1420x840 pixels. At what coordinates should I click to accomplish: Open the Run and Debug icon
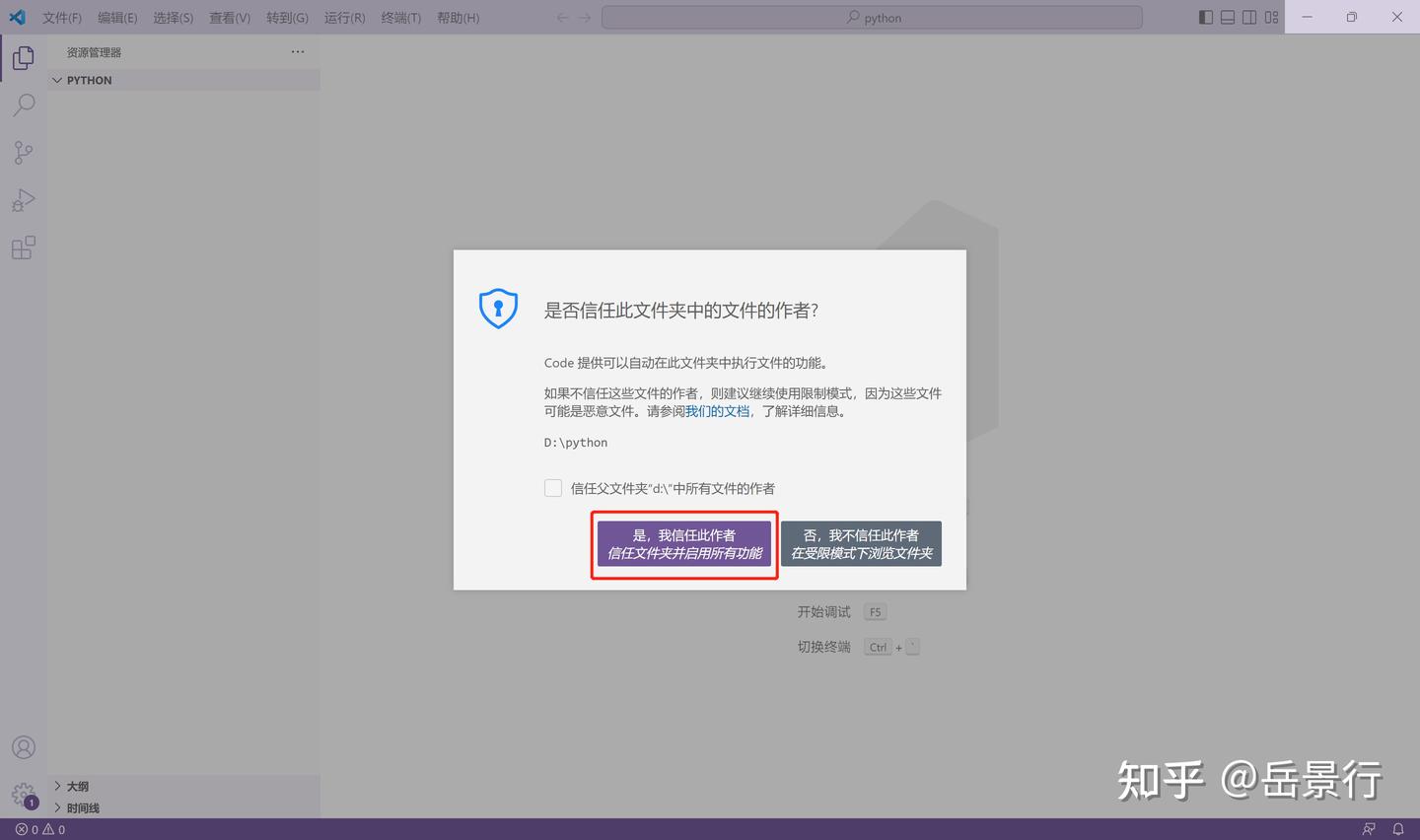tap(23, 200)
